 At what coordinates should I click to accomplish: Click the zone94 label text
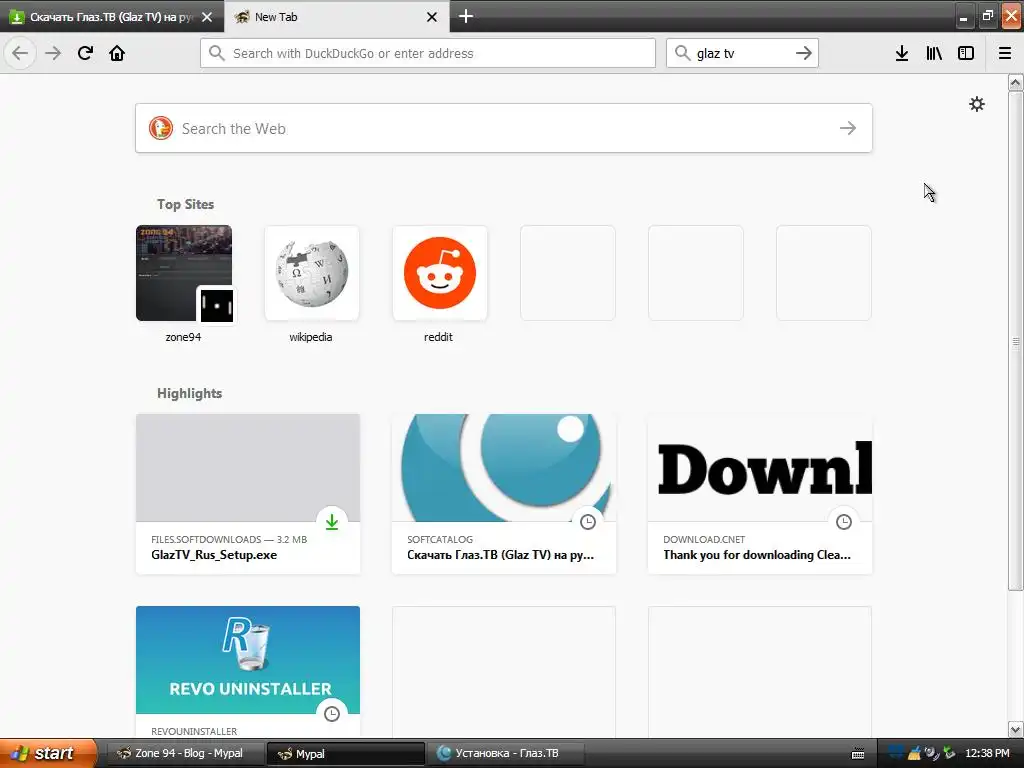[184, 337]
